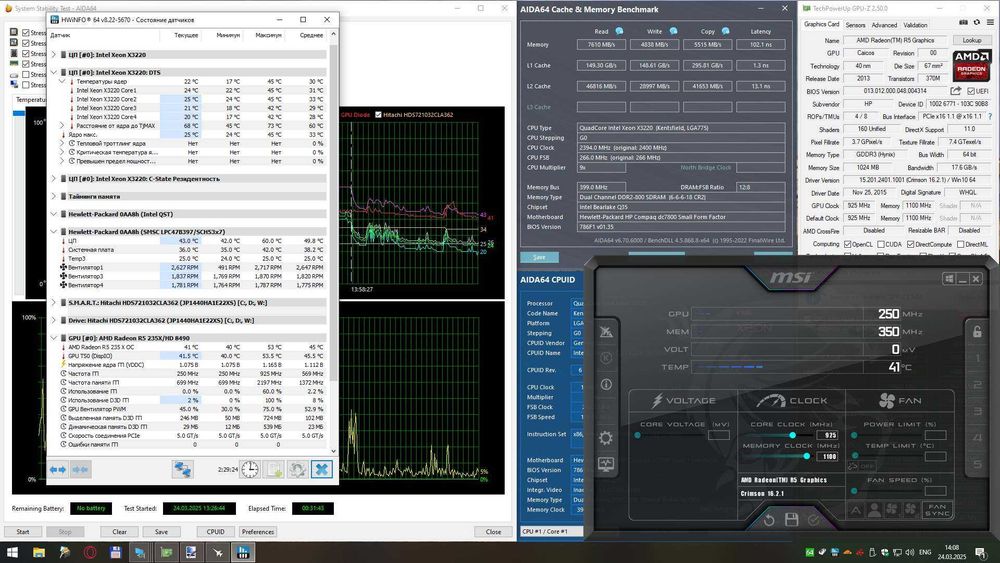Click MSI Afterburner OC Scanner icon
This screenshot has width=1000, height=563.
click(x=606, y=331)
